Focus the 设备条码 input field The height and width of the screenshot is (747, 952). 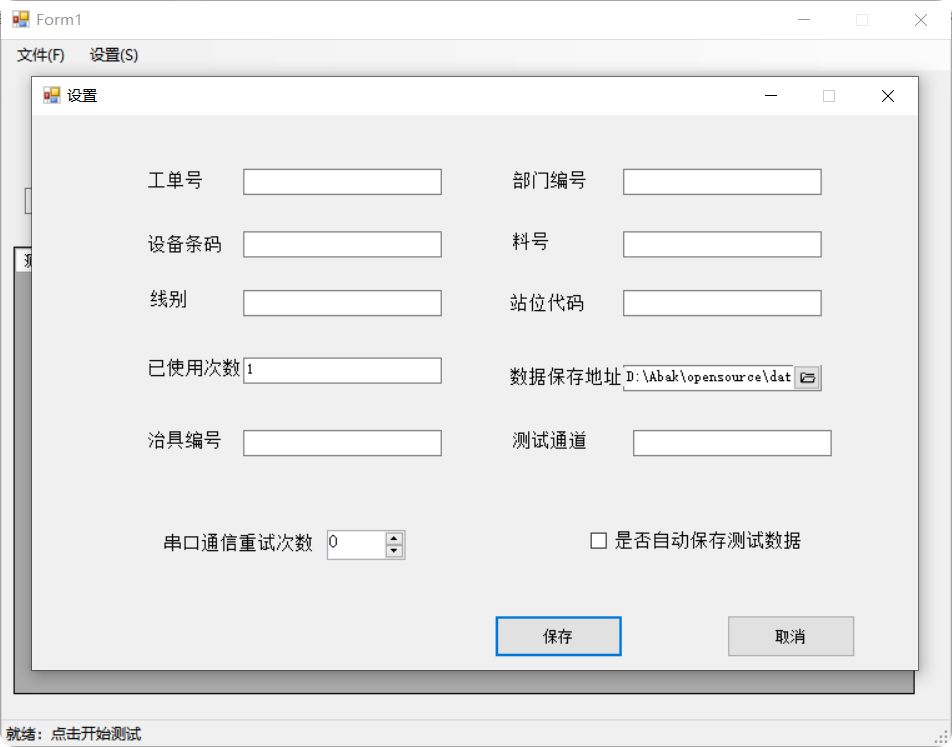click(342, 244)
